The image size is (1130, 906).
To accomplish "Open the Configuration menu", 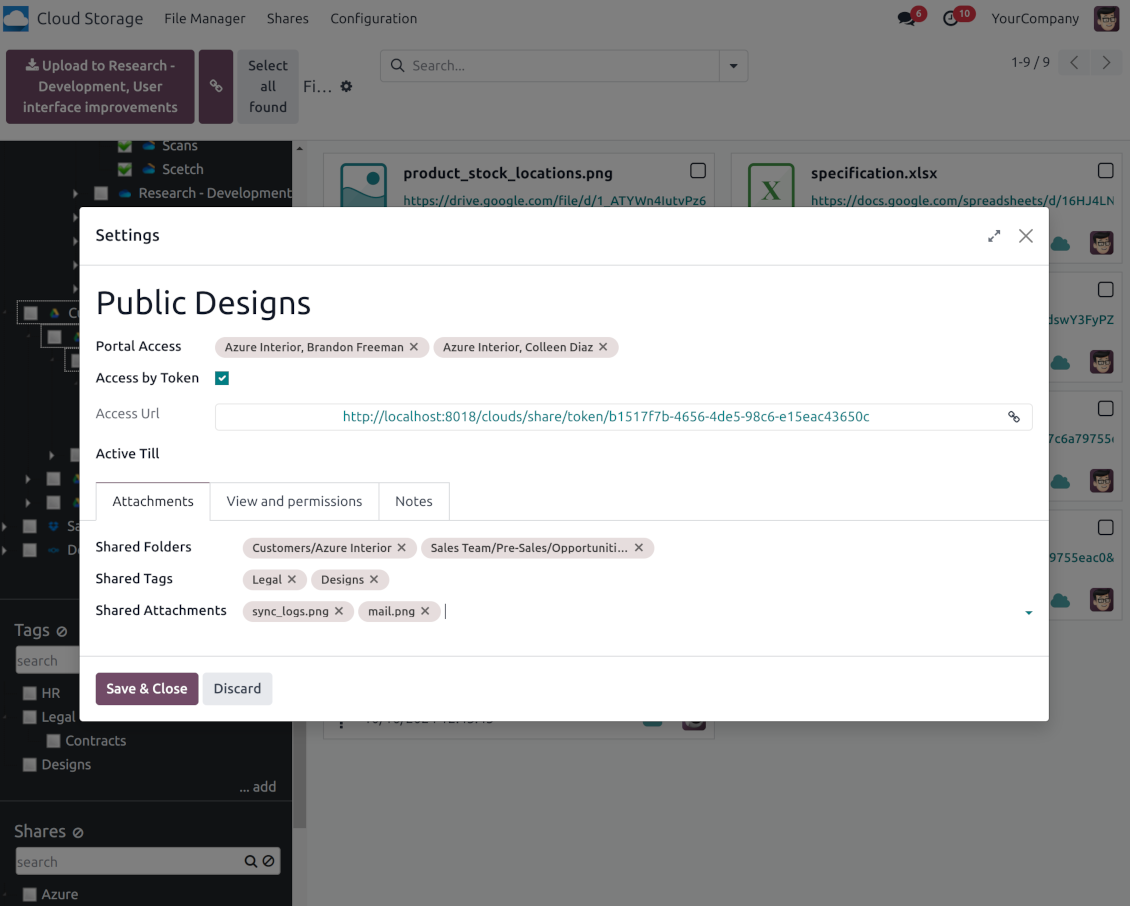I will (x=373, y=19).
